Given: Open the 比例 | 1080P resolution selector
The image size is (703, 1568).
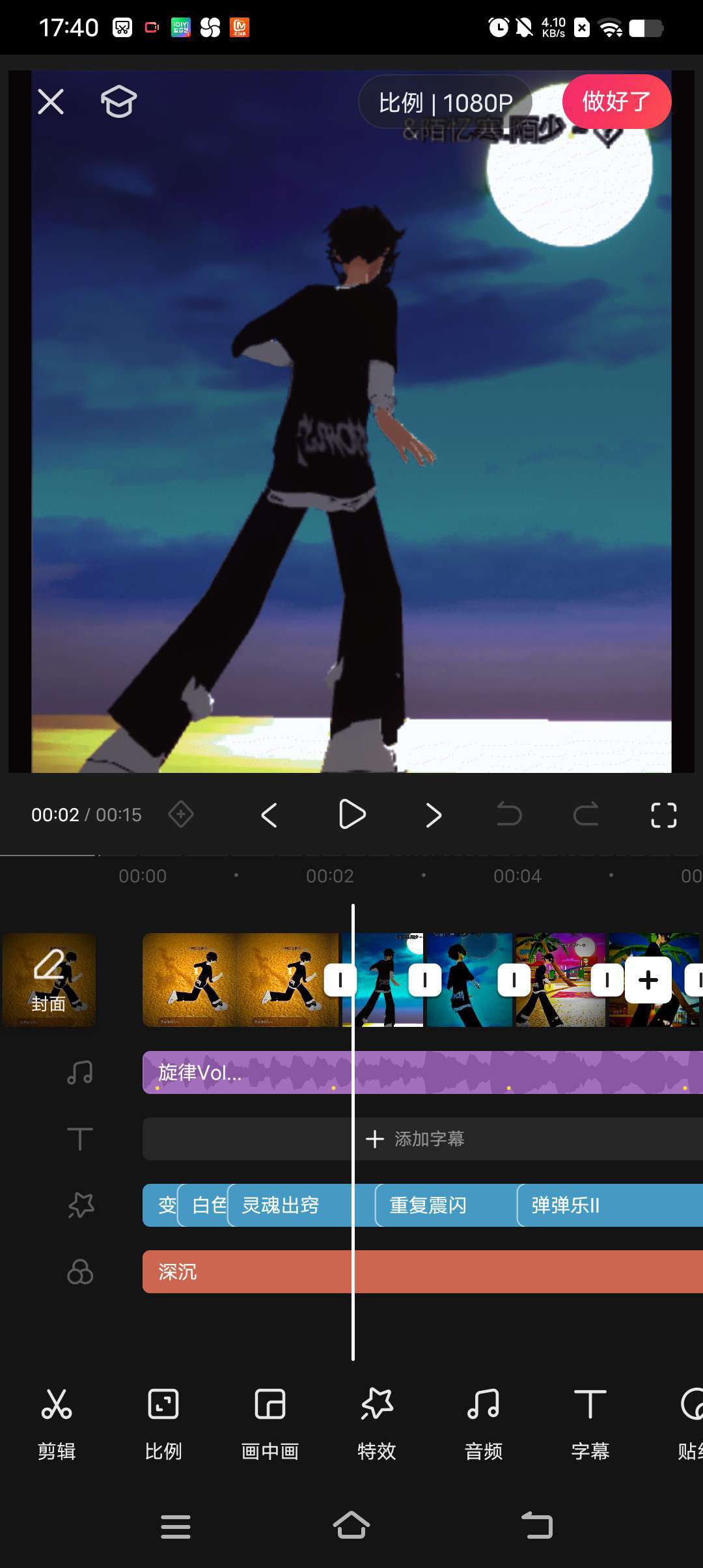Looking at the screenshot, I should click(446, 103).
